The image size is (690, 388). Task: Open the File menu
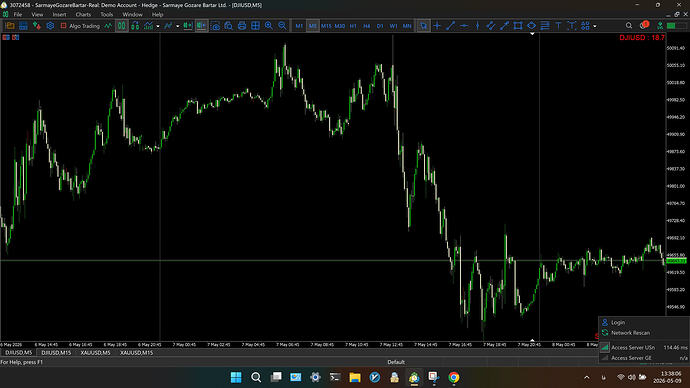point(18,15)
